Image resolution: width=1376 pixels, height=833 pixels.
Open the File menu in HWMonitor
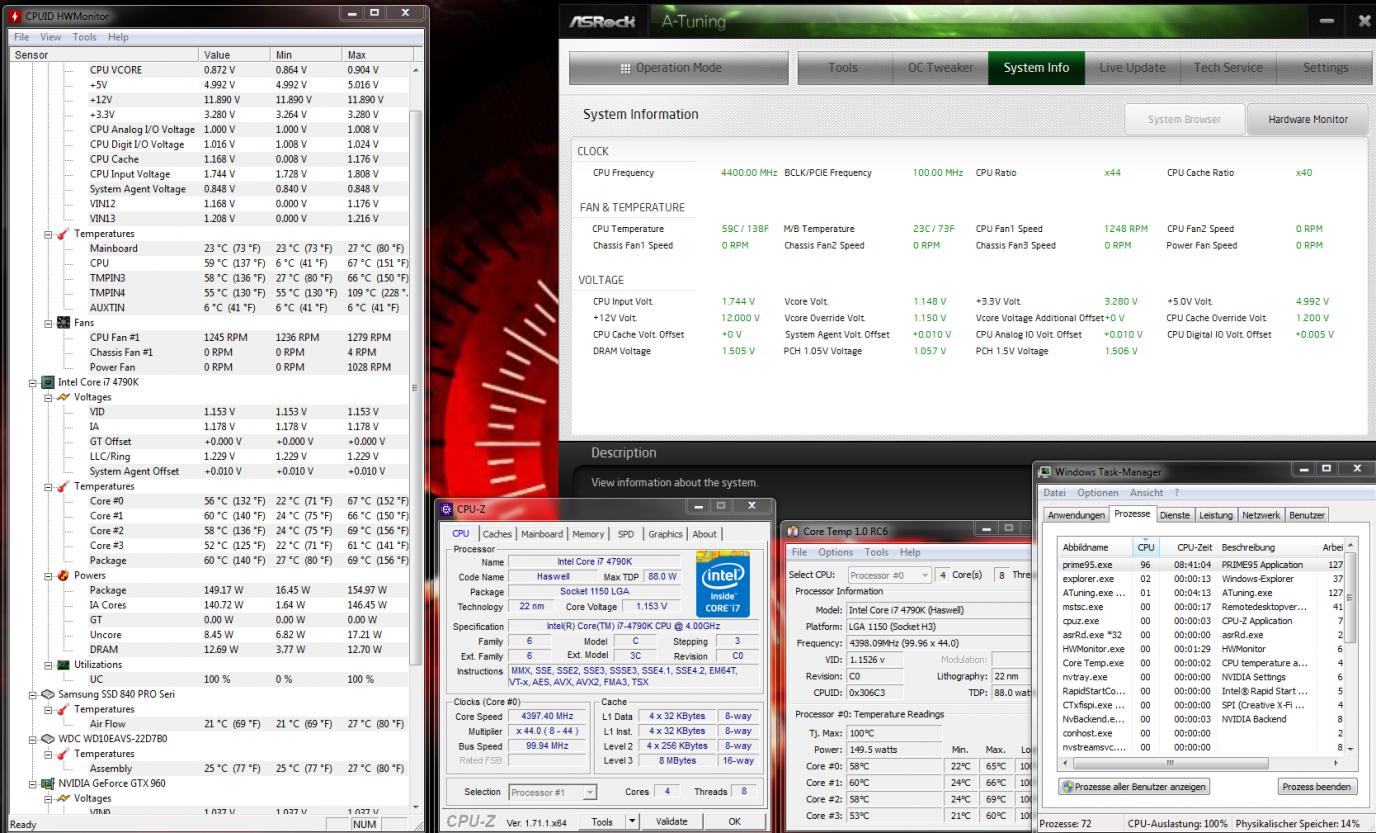(21, 37)
